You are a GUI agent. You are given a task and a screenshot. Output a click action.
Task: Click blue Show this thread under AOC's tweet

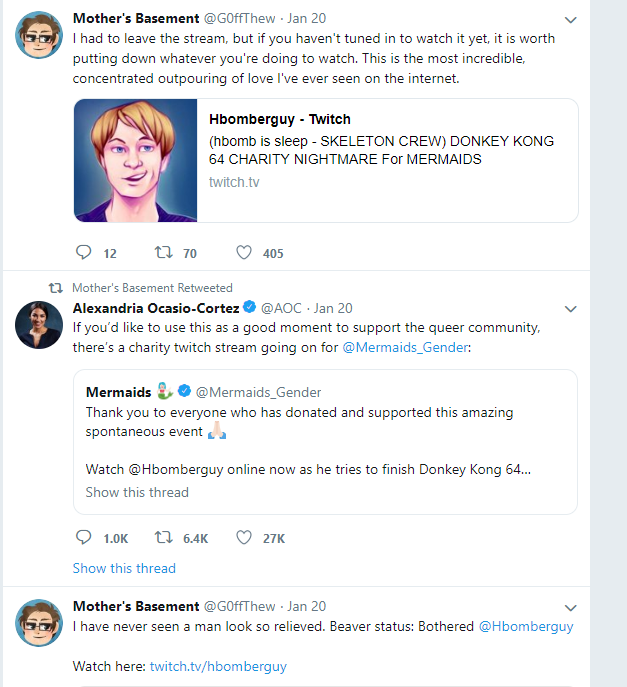tap(124, 568)
